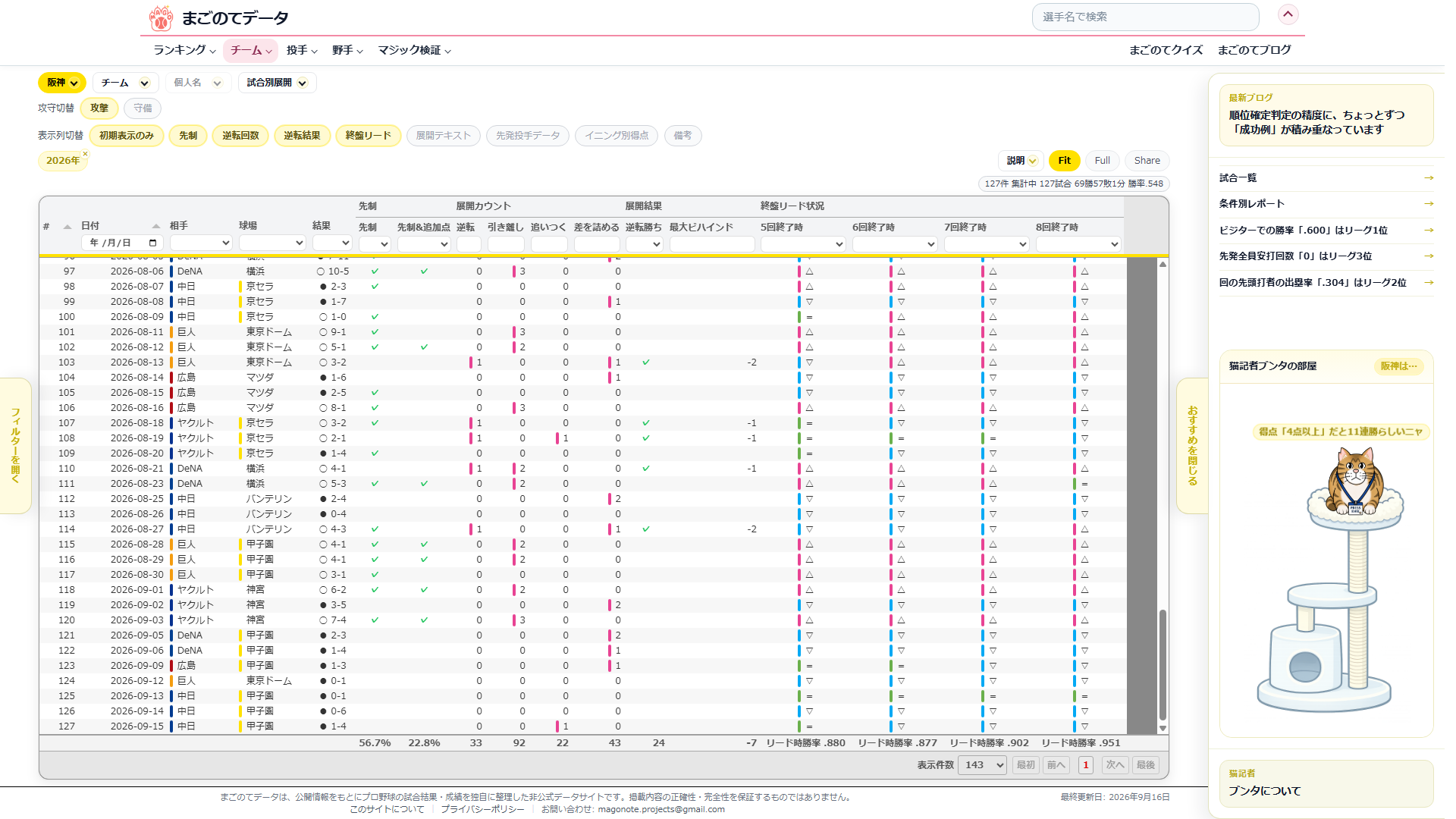This screenshot has height=819, width=1456.
Task: Click the Fit layout button
Action: [1065, 161]
